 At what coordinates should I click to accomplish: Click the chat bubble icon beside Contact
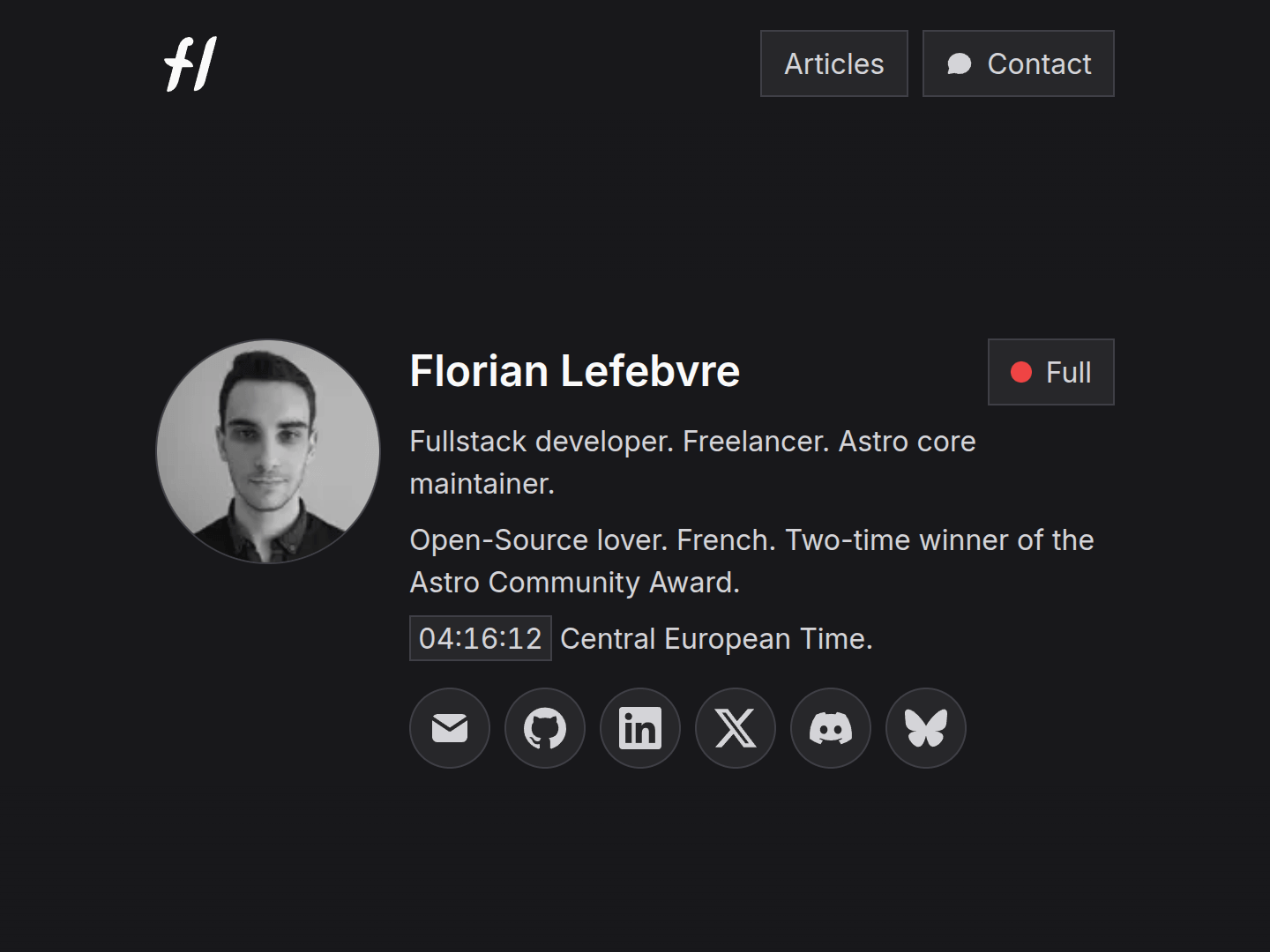point(960,63)
